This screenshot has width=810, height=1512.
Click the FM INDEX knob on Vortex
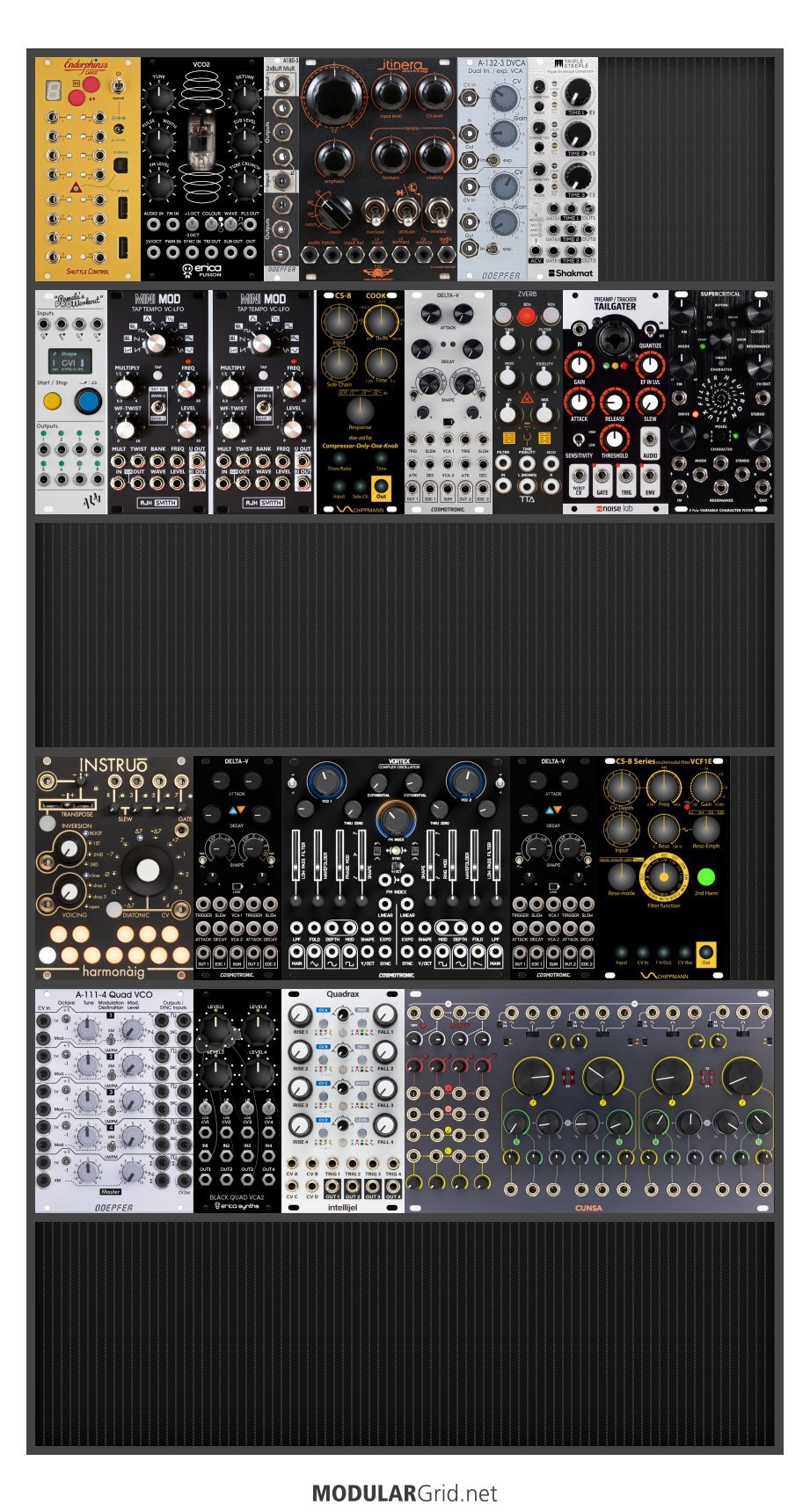[396, 820]
